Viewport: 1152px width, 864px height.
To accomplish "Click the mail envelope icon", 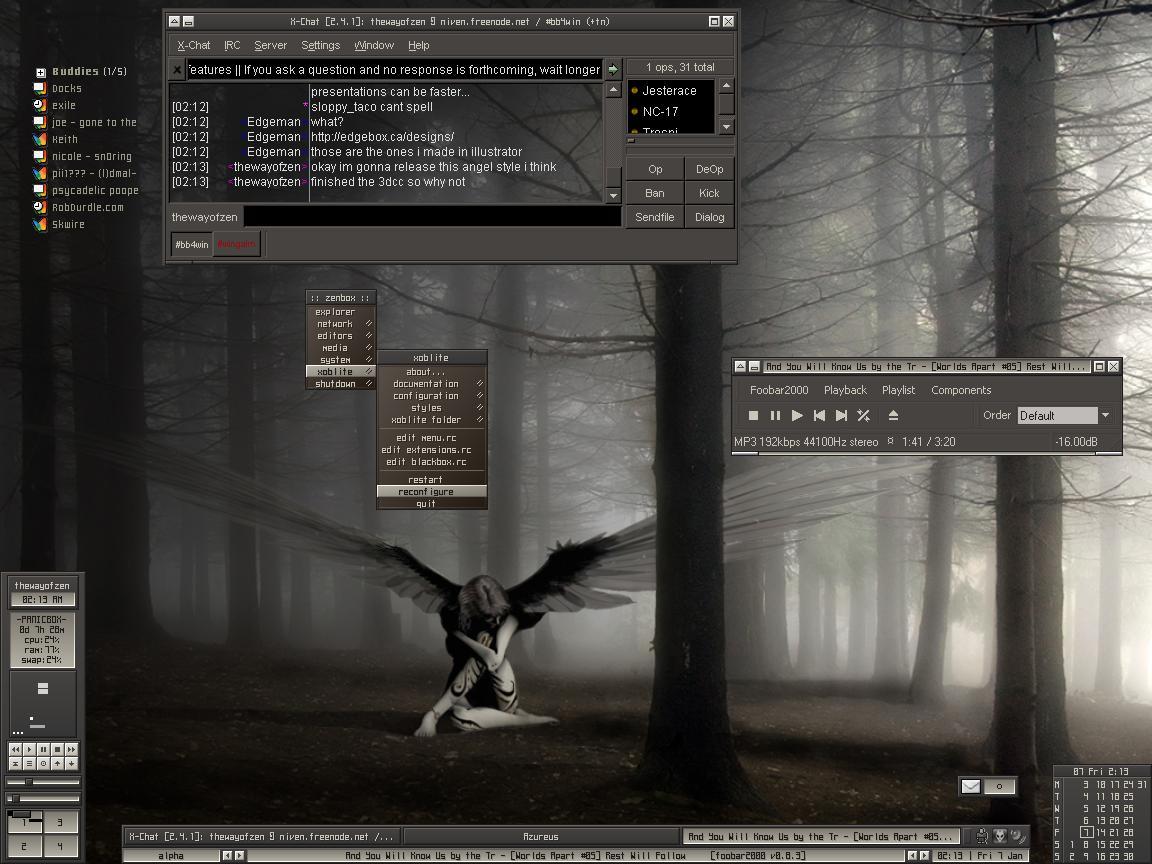I will click(970, 786).
